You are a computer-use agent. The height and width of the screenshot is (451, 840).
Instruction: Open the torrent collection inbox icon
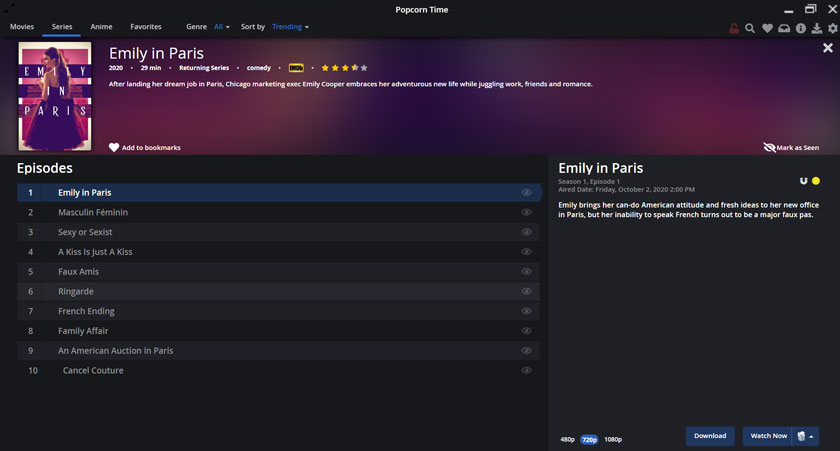click(784, 28)
